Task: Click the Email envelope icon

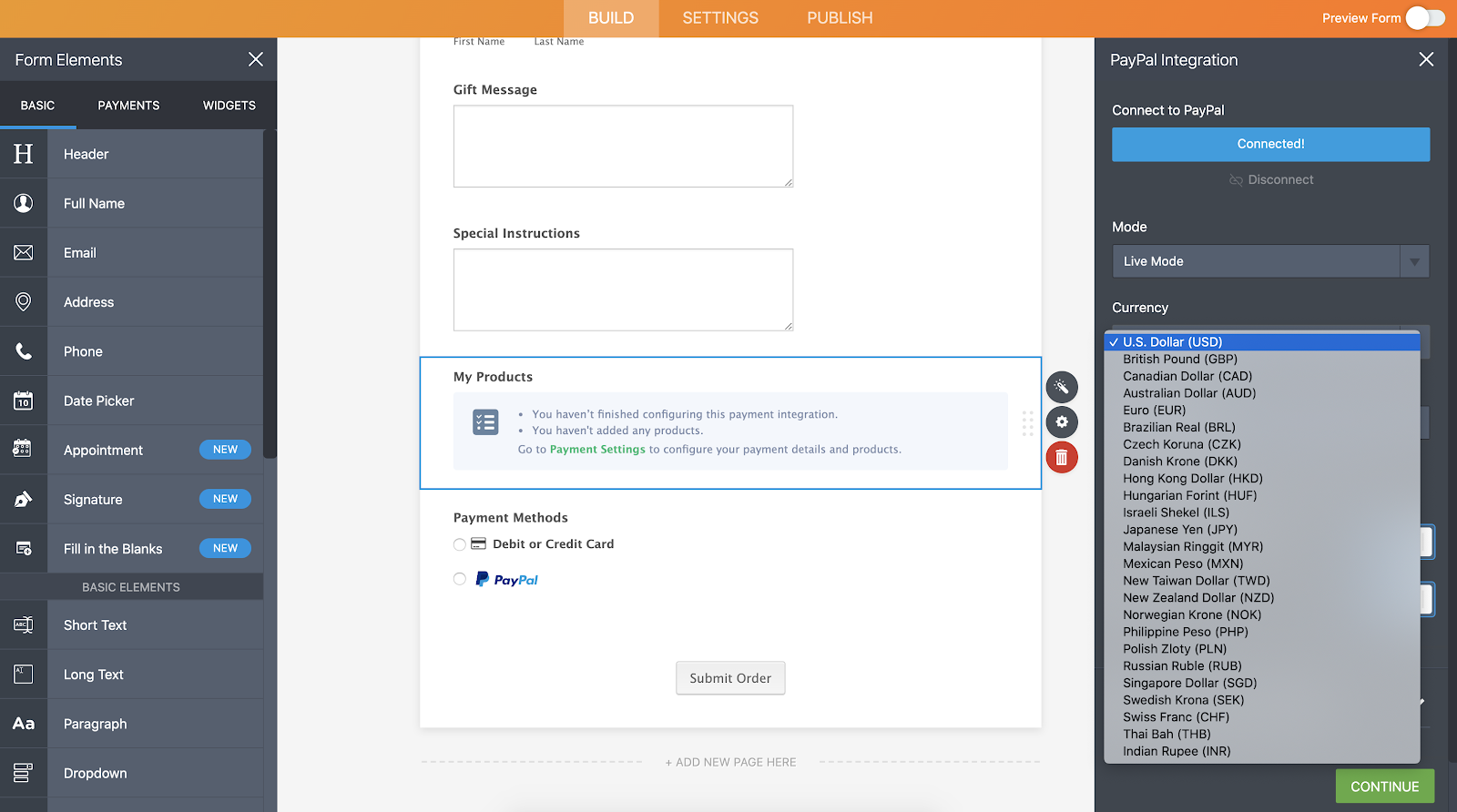Action: [x=24, y=252]
